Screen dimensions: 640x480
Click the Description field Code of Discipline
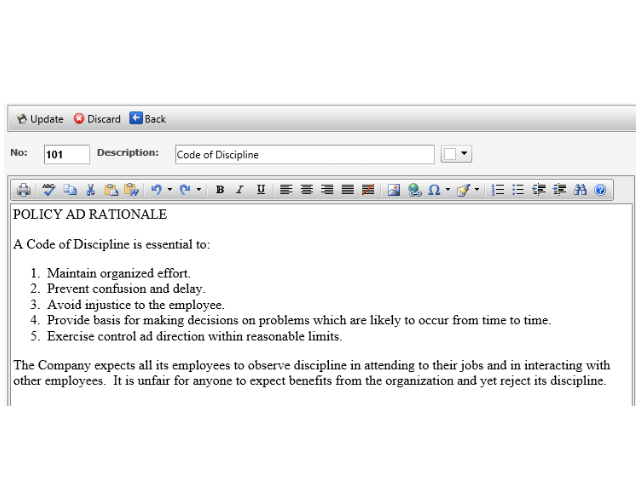click(304, 154)
